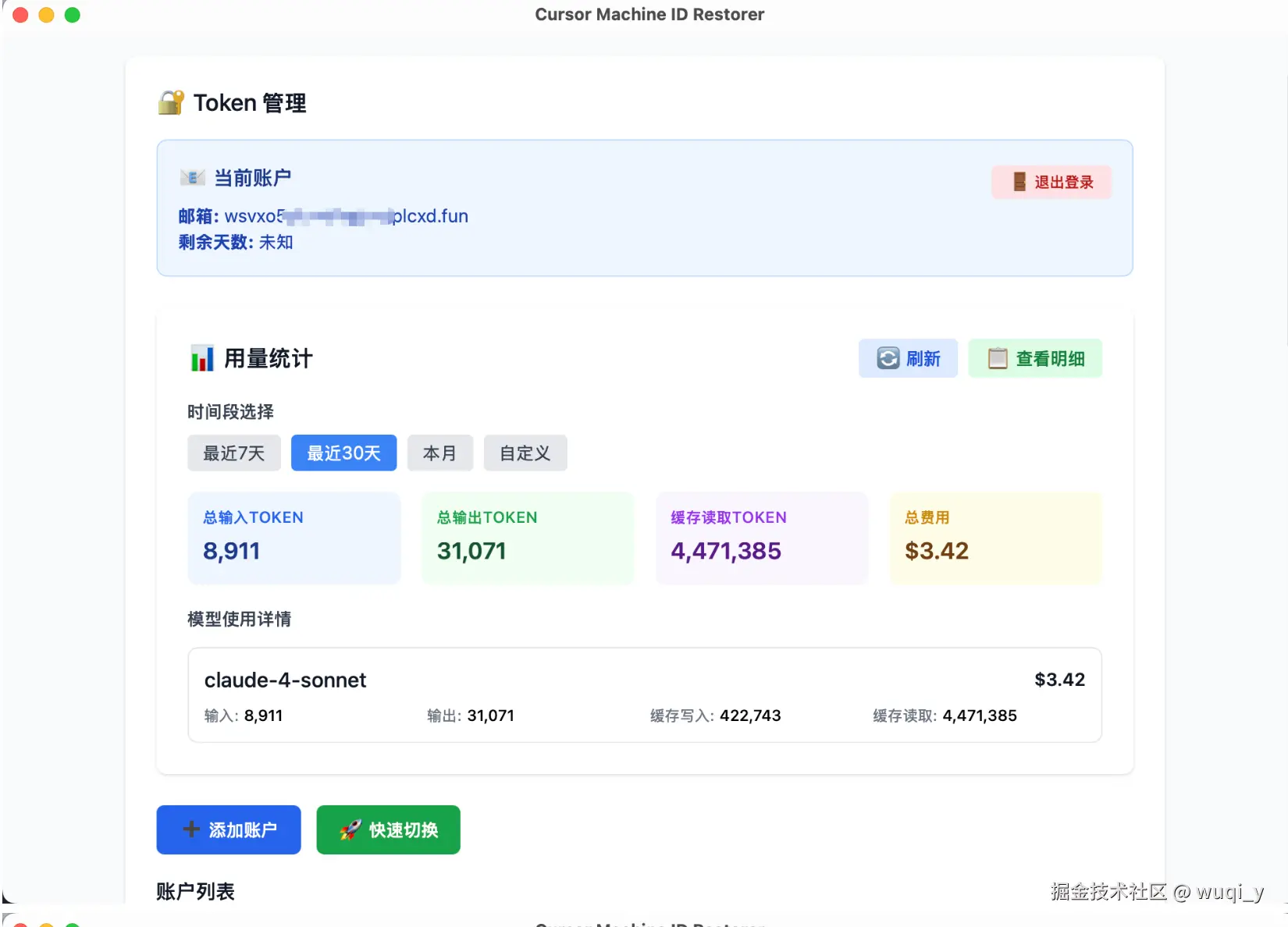Click the 快速切换 quick switch button

click(x=388, y=829)
